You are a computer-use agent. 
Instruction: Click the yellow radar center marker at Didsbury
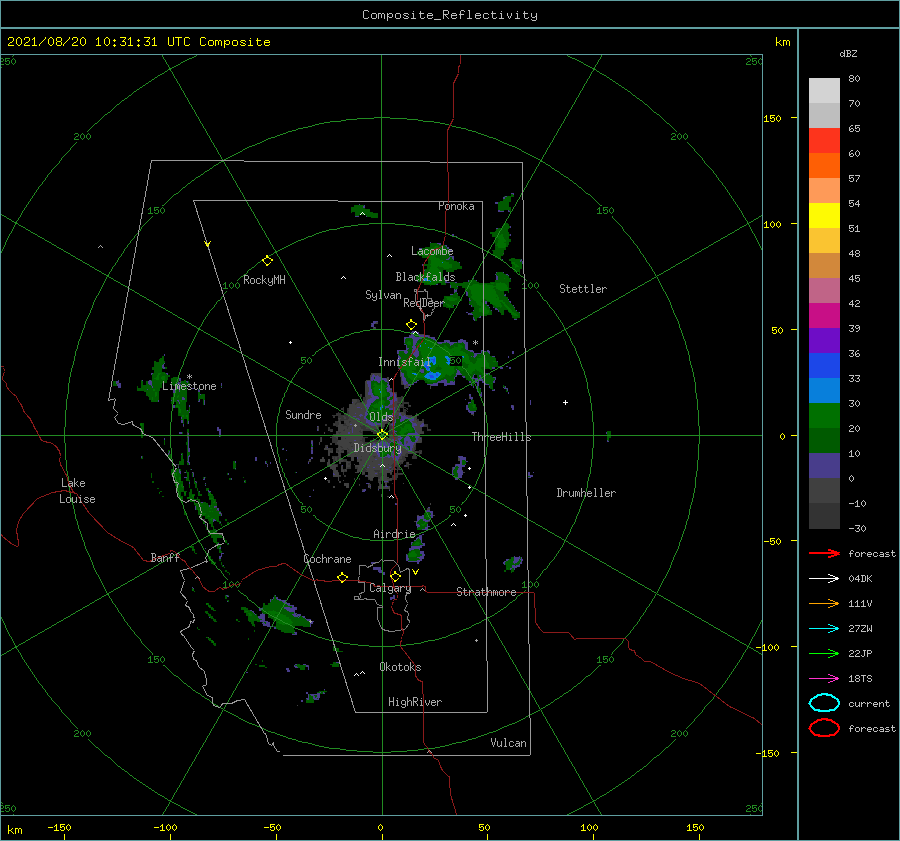(382, 435)
